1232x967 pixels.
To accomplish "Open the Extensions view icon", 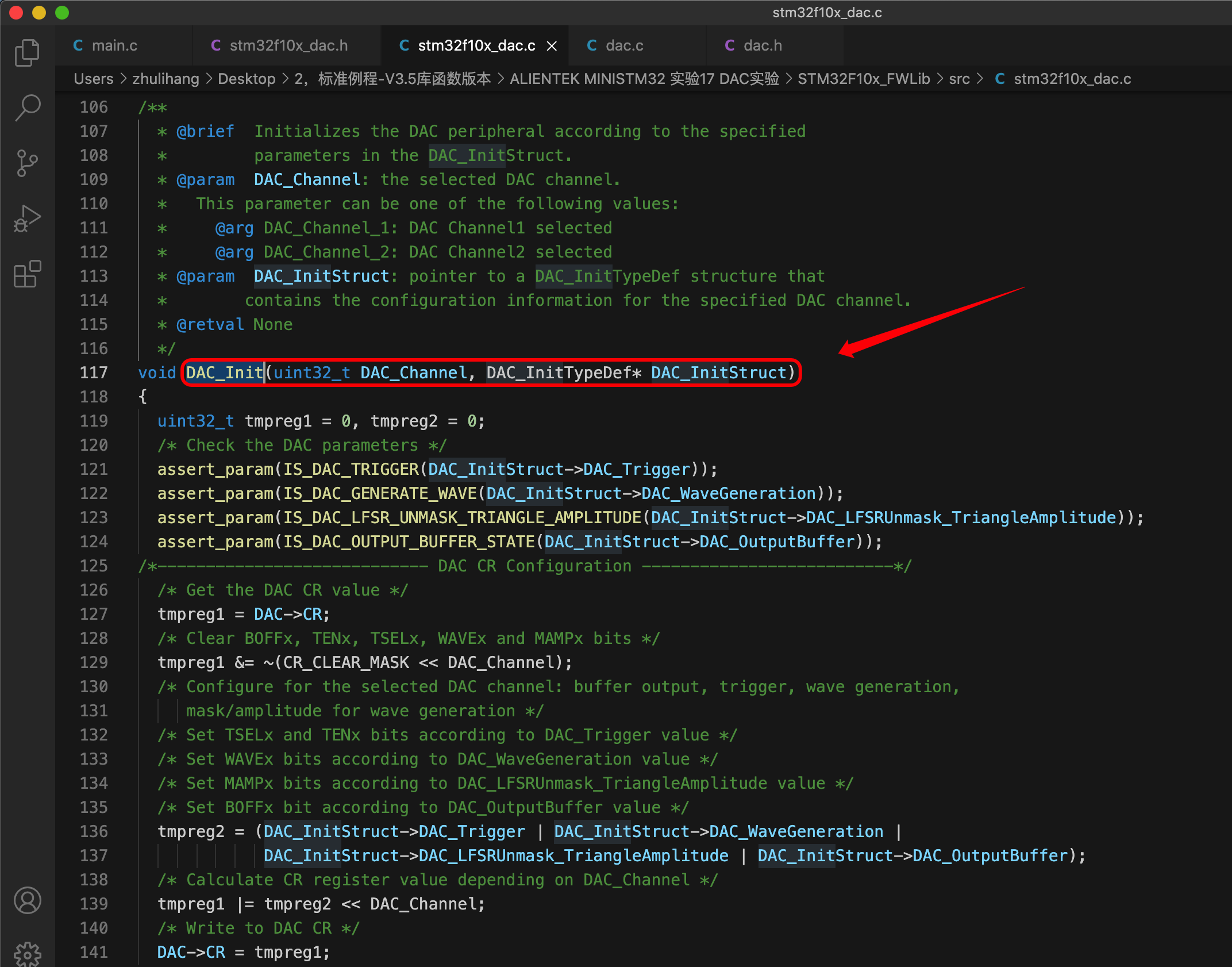I will point(27,274).
